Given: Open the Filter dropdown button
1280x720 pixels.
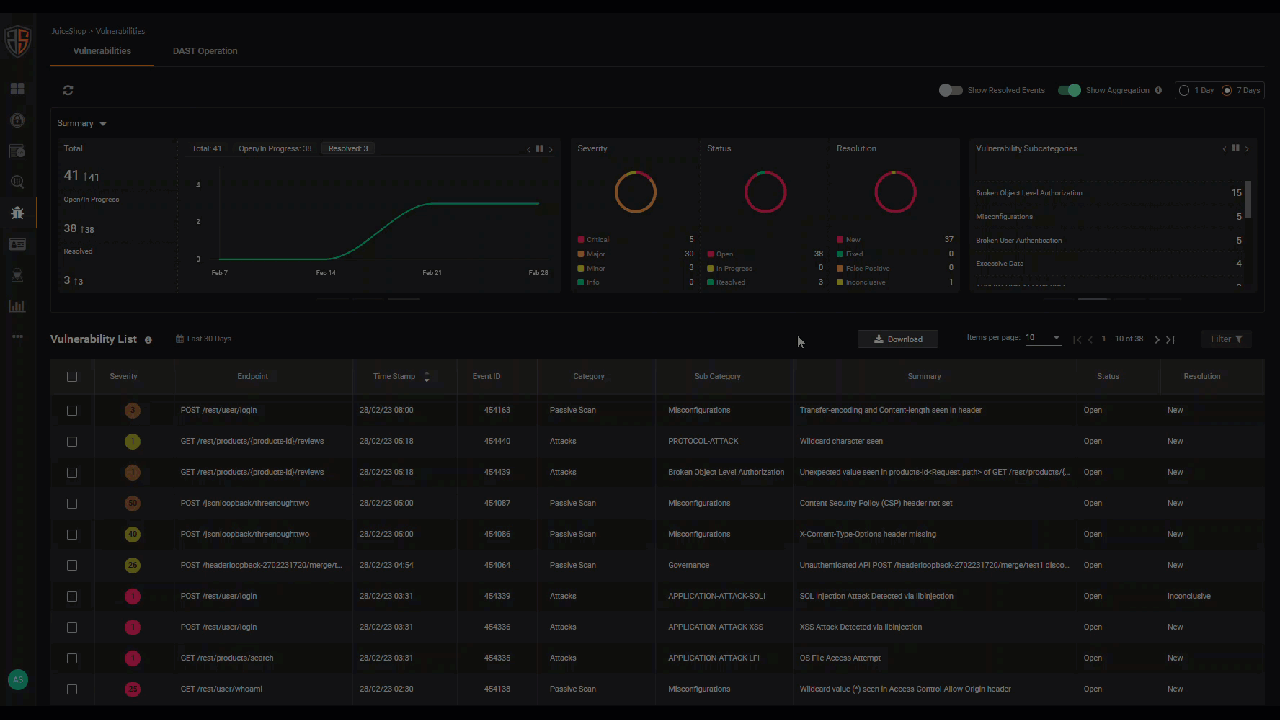Looking at the screenshot, I should click(1226, 340).
